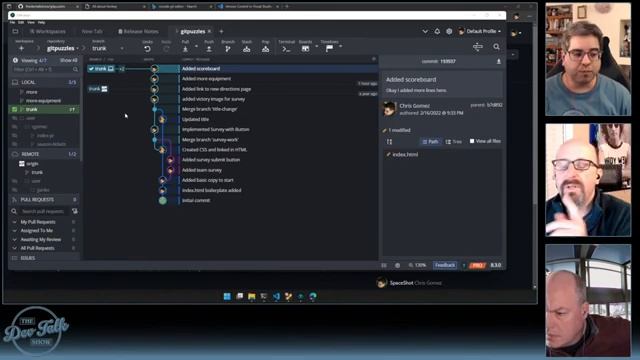Switch to the New Tab tab
The width and height of the screenshot is (640, 360).
click(92, 31)
